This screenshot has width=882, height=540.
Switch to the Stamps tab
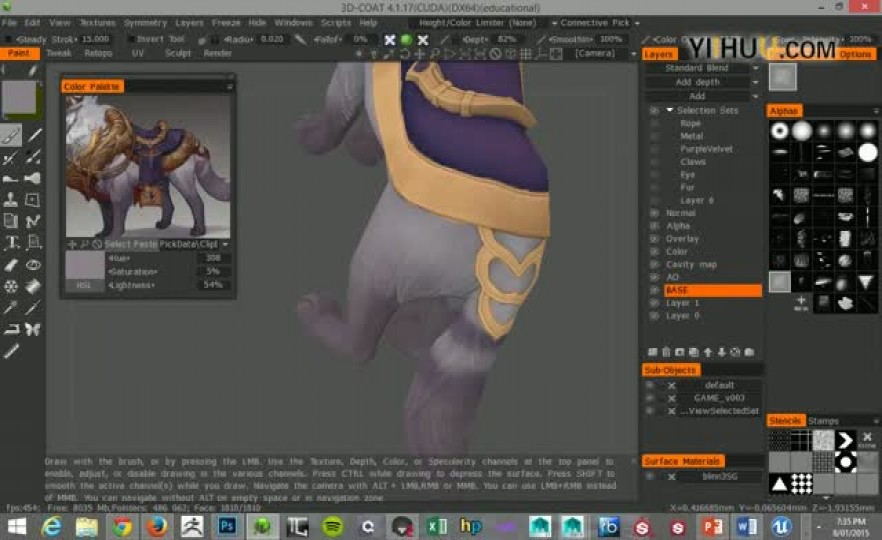pos(823,421)
